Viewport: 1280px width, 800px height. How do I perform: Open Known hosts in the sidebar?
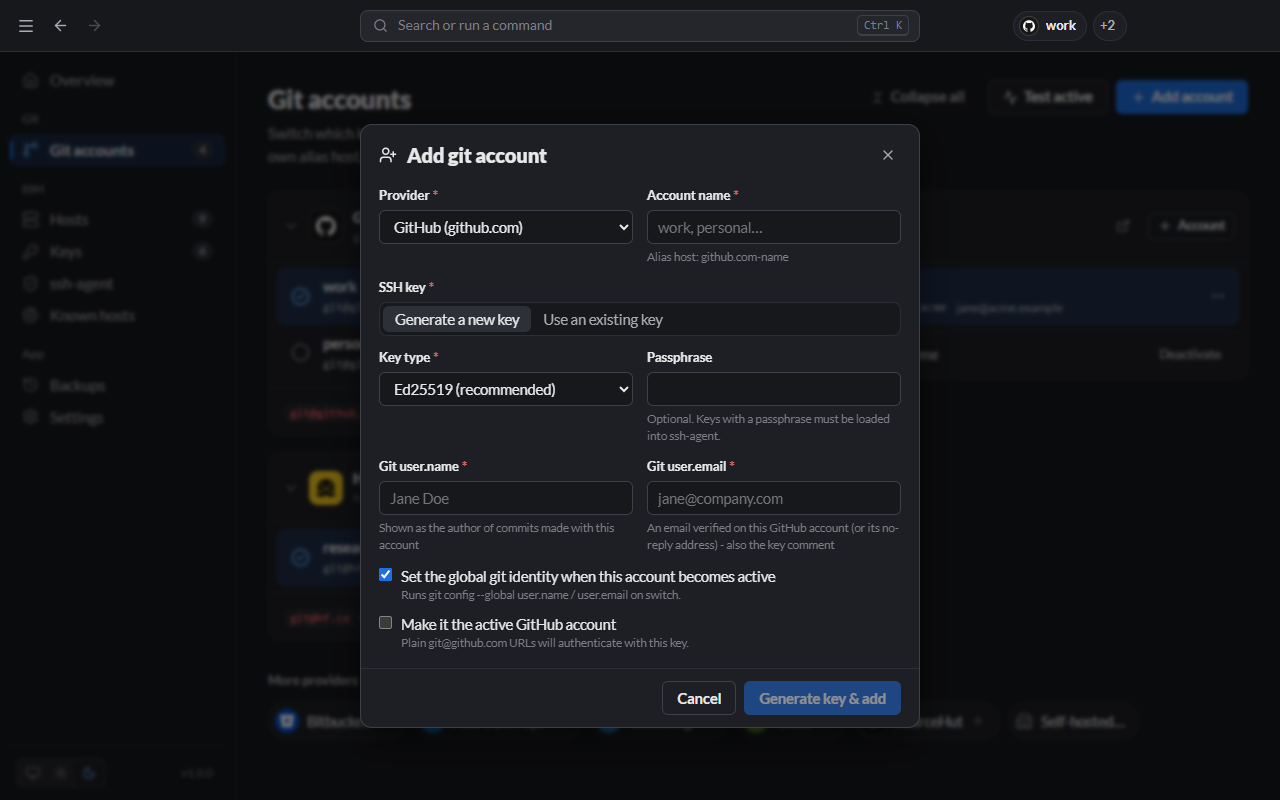click(x=117, y=315)
